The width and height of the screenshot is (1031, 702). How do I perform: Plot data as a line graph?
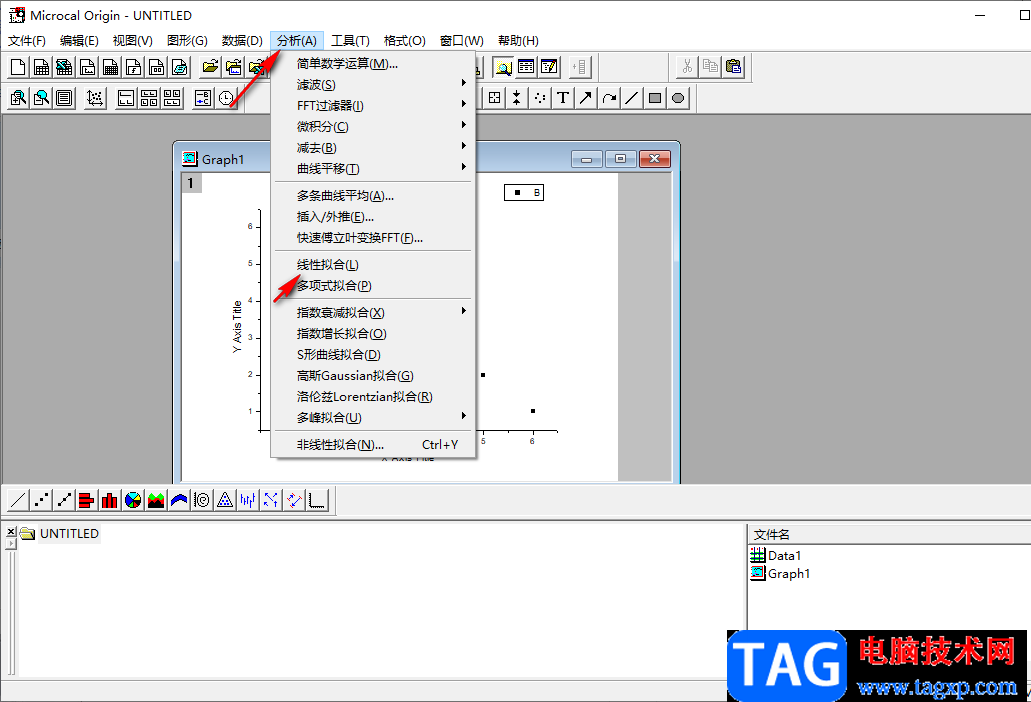coord(18,500)
